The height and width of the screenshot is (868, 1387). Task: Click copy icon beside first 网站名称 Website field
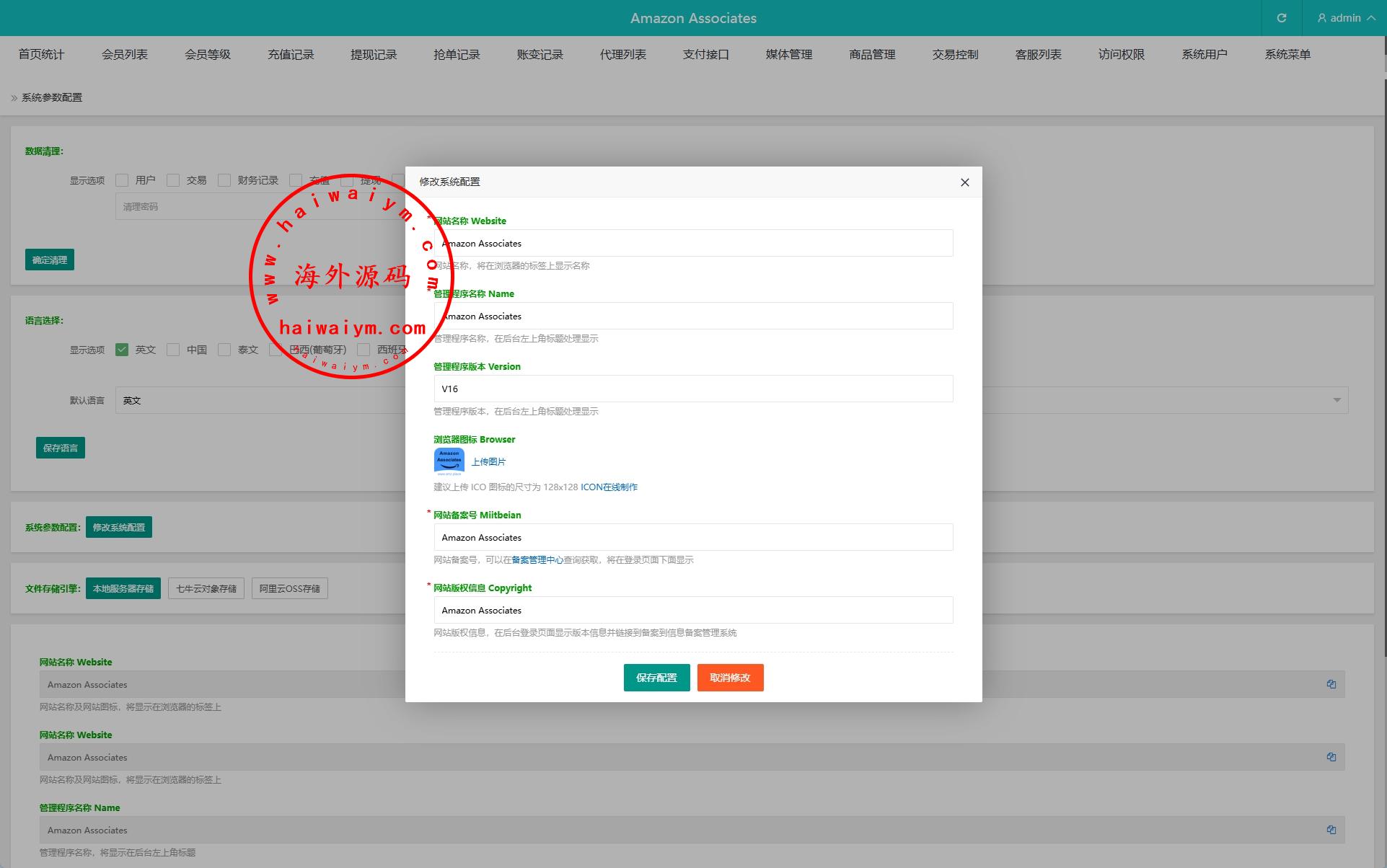1331,684
